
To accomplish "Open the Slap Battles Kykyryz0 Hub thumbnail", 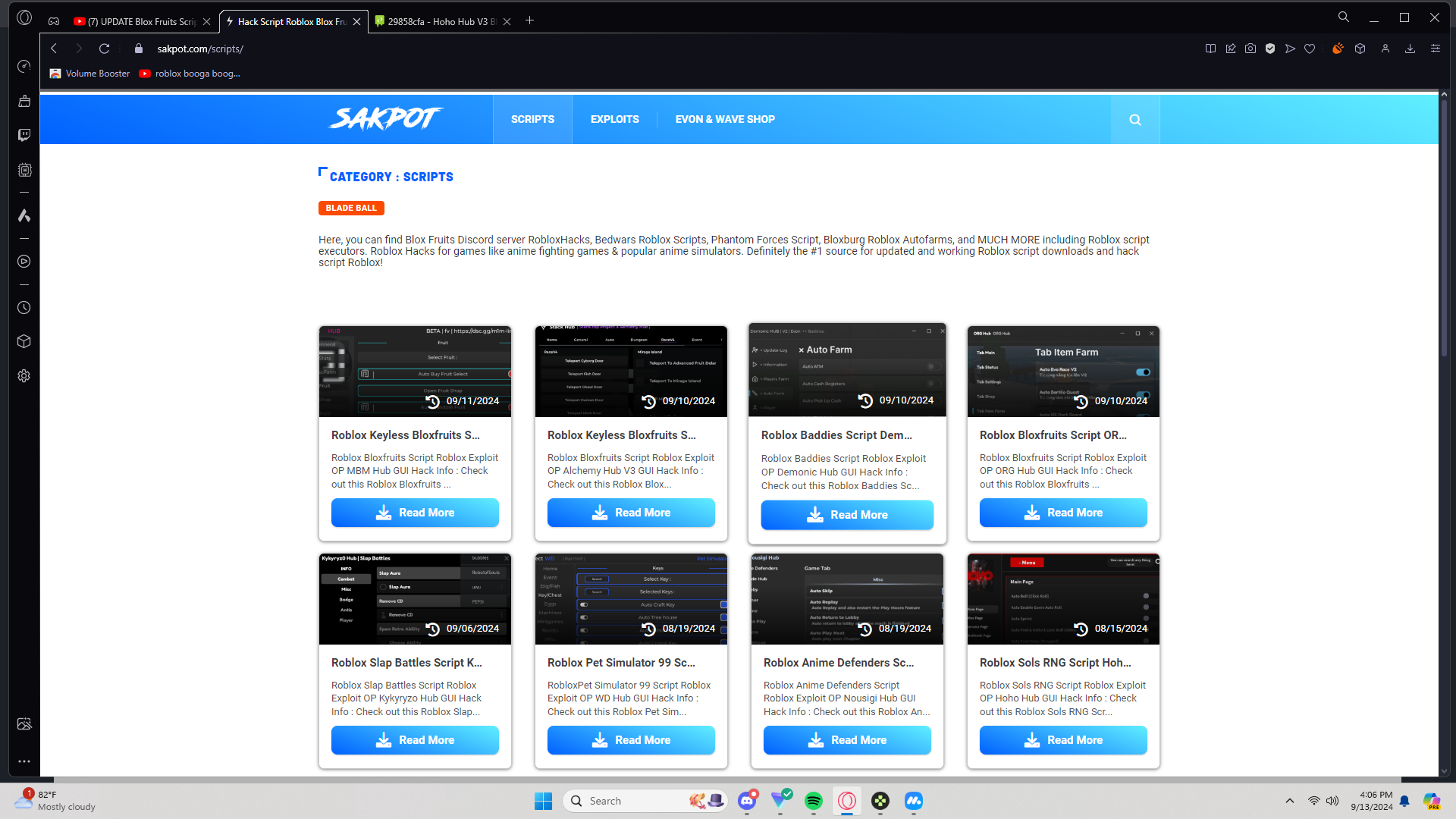I will [415, 599].
